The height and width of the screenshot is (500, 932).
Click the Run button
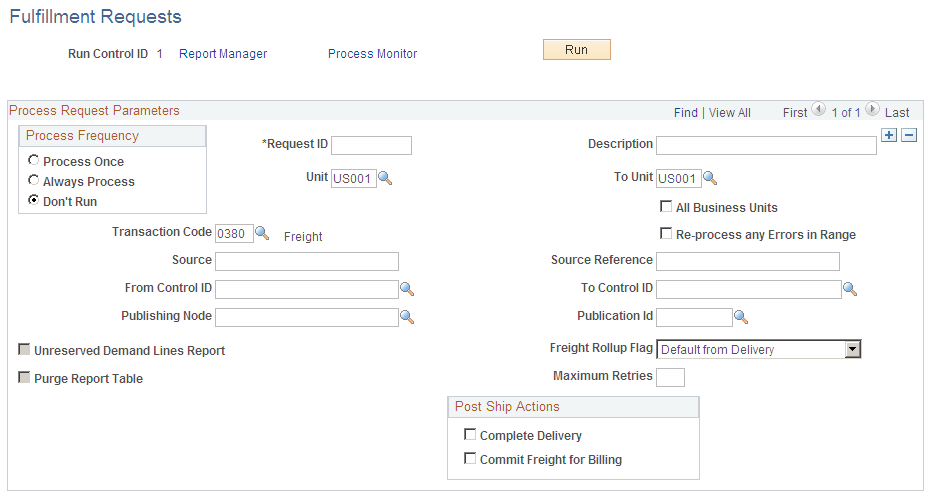pyautogui.click(x=577, y=50)
